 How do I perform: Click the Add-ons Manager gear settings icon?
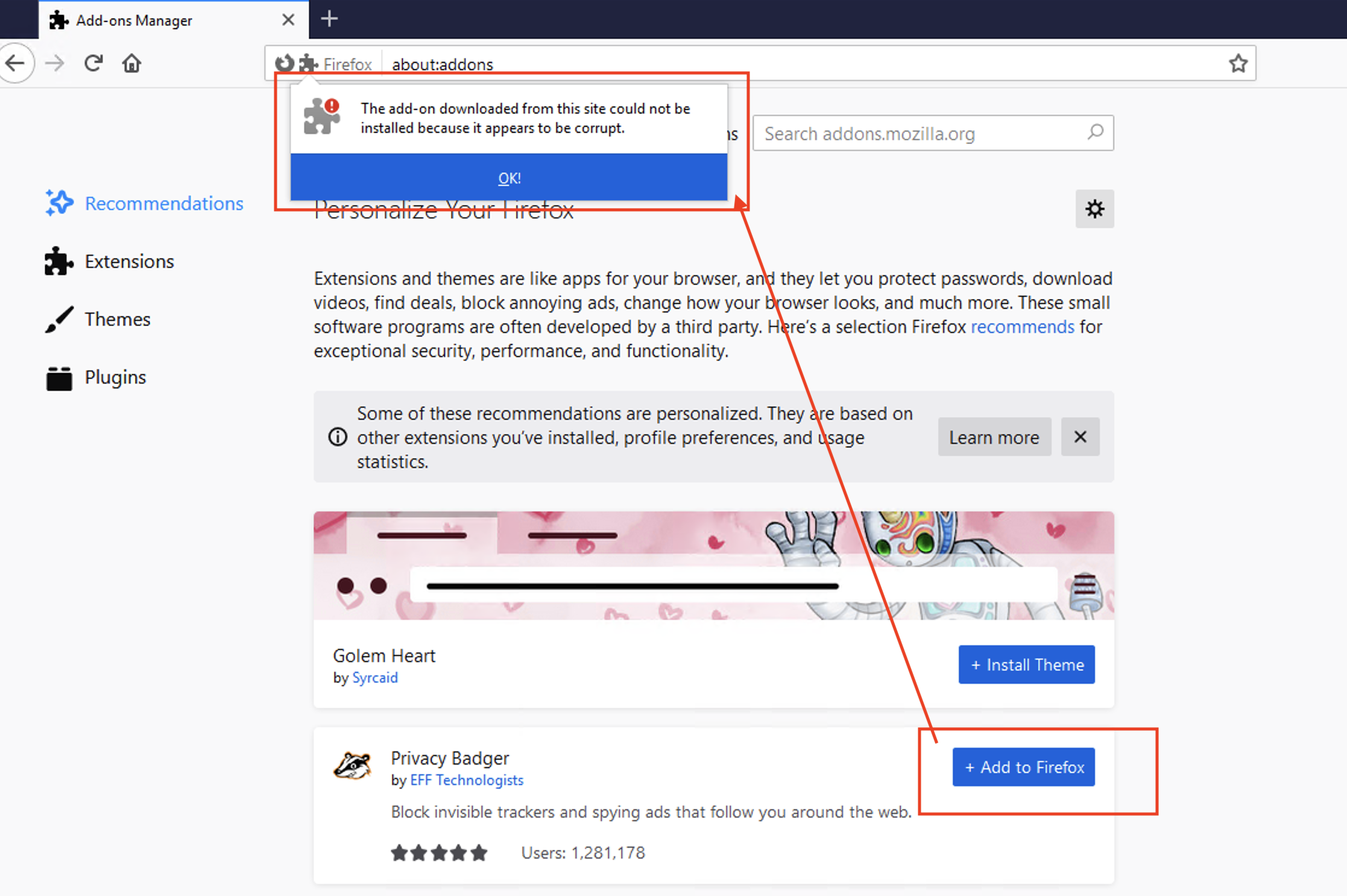tap(1095, 208)
